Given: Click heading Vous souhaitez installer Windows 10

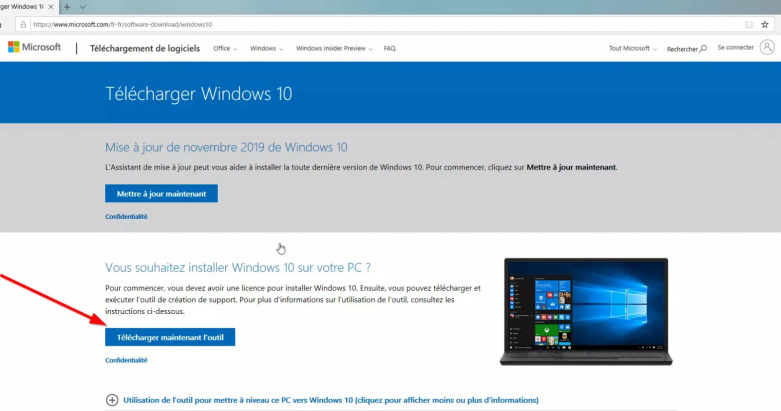Looking at the screenshot, I should 238,268.
